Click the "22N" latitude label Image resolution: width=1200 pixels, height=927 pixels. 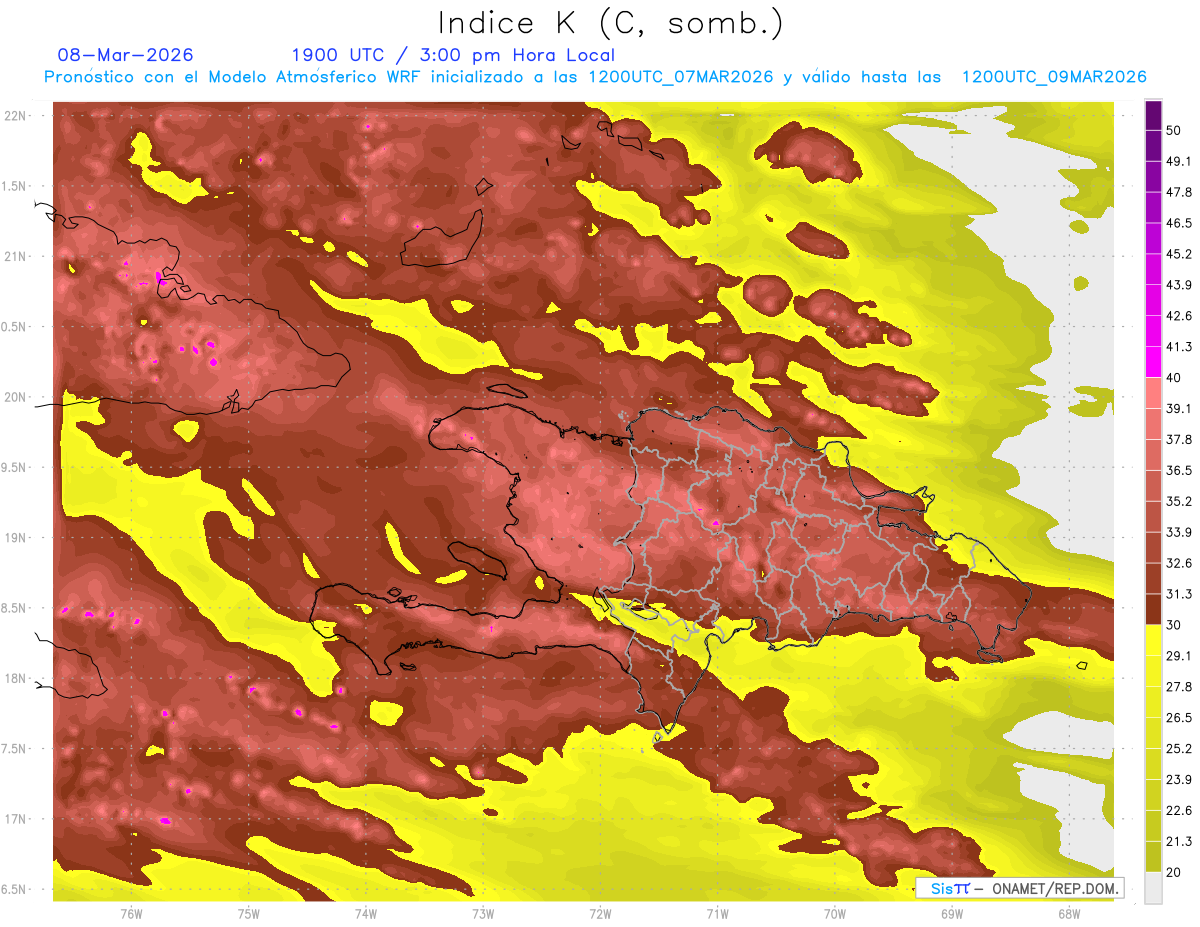click(x=17, y=116)
